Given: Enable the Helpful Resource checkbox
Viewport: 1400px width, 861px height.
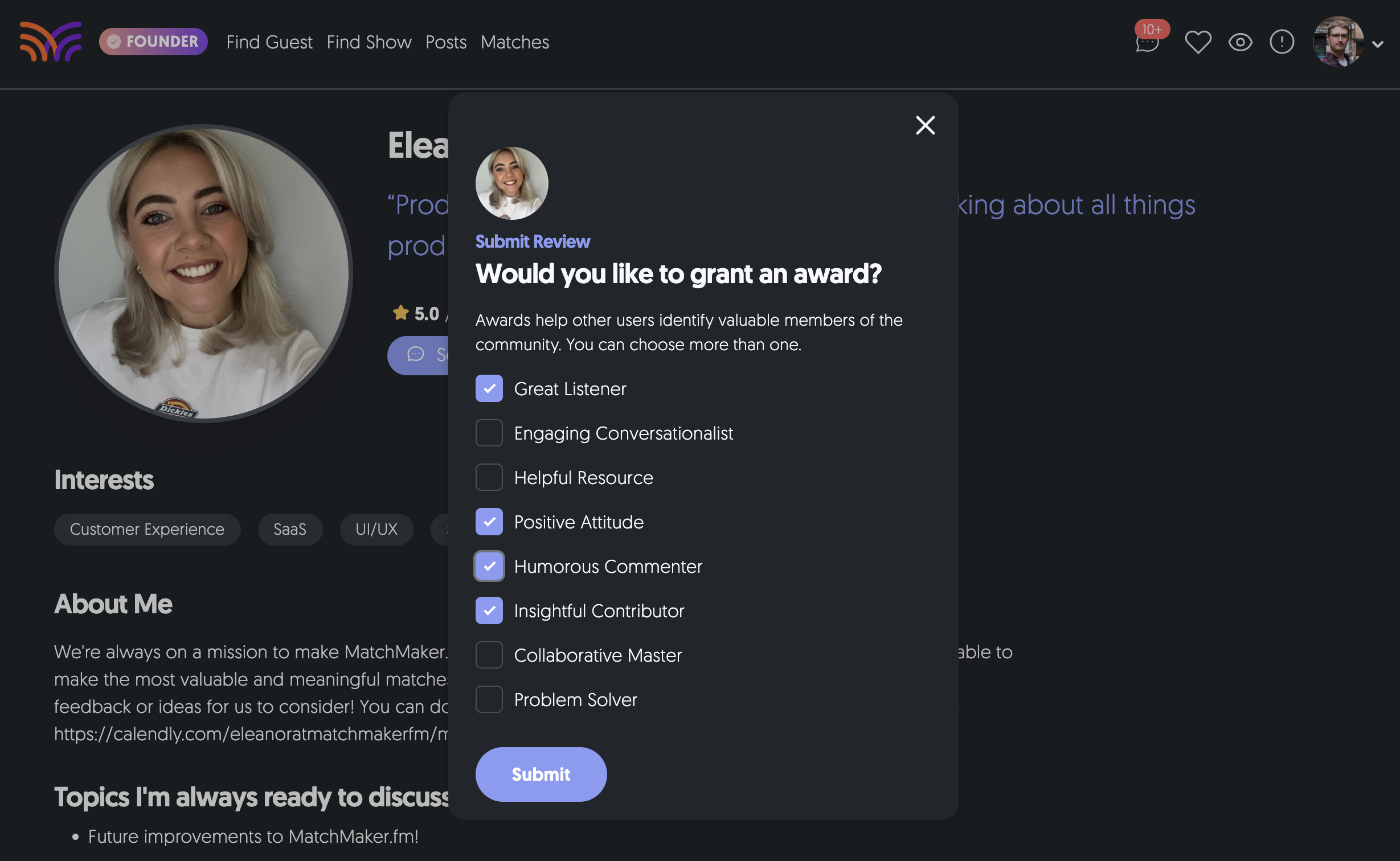Looking at the screenshot, I should pos(489,478).
